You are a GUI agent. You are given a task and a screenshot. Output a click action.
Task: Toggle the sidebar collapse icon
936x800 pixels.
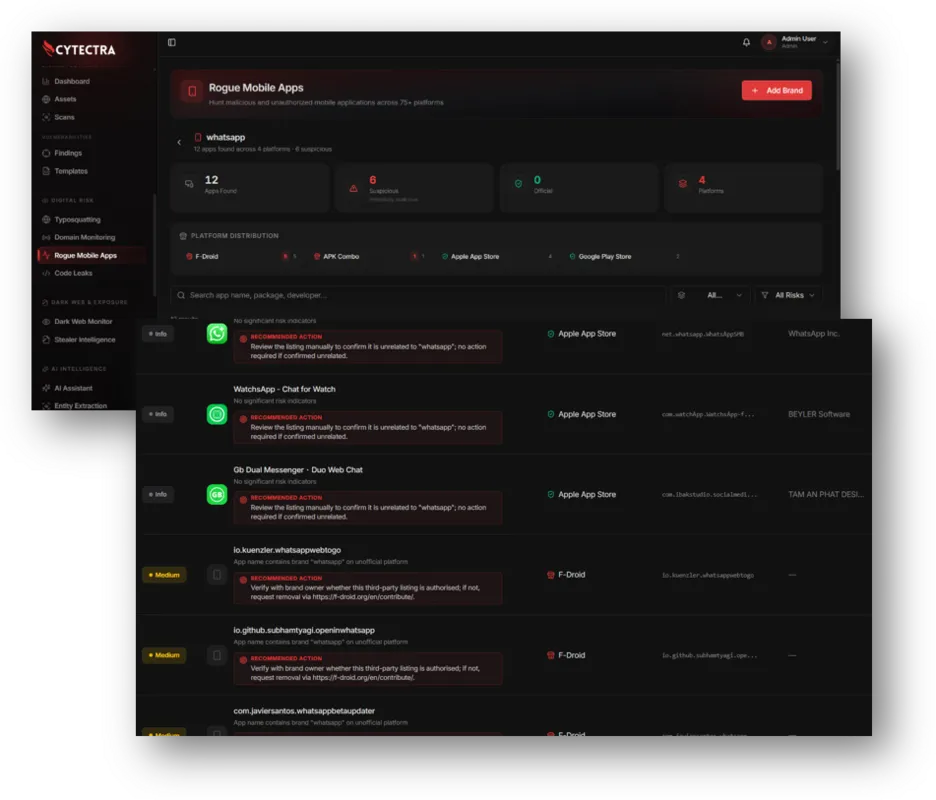click(x=172, y=42)
